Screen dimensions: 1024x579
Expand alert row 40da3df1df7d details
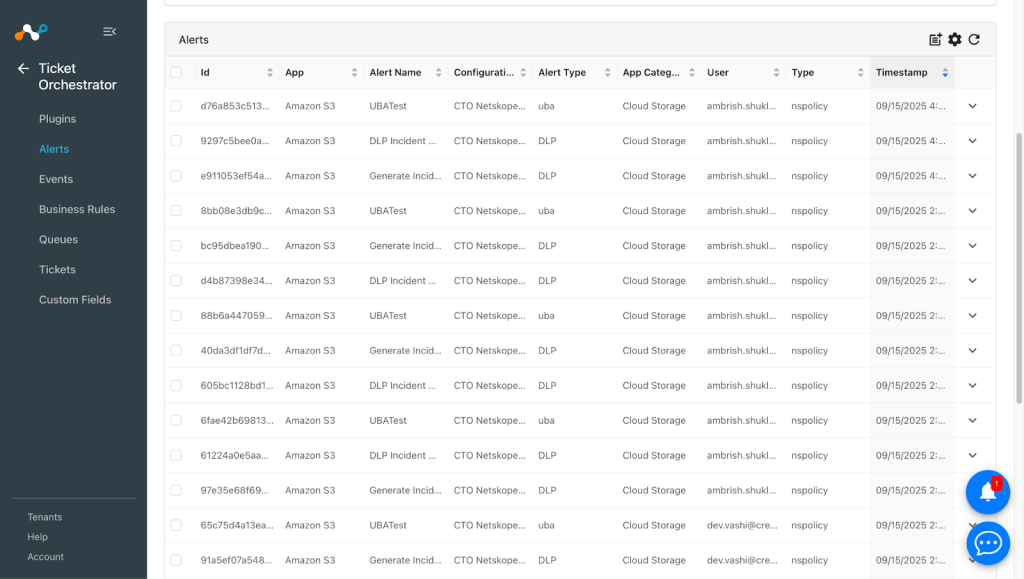pyautogui.click(x=972, y=351)
